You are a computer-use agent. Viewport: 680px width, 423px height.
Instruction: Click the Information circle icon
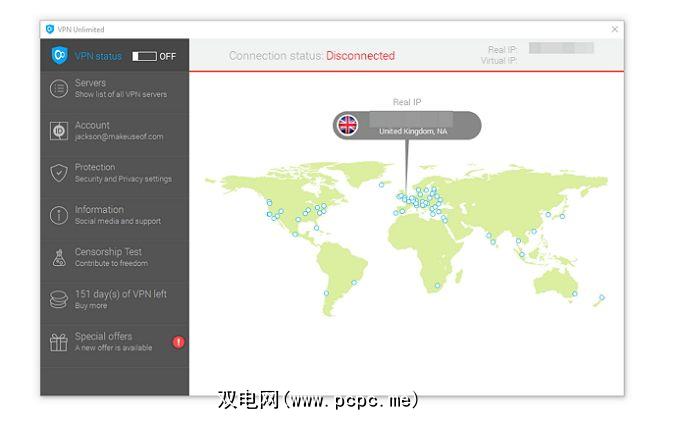(59, 215)
